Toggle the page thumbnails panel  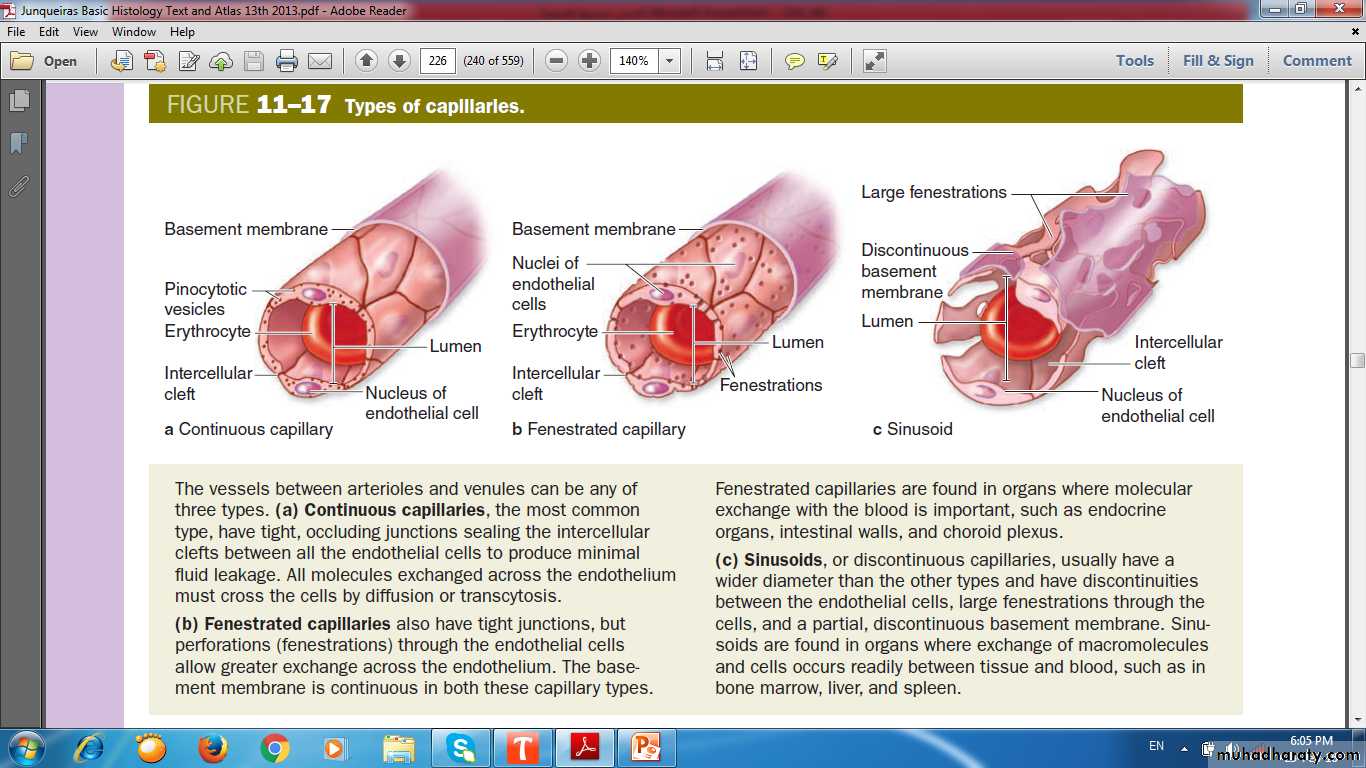19,101
